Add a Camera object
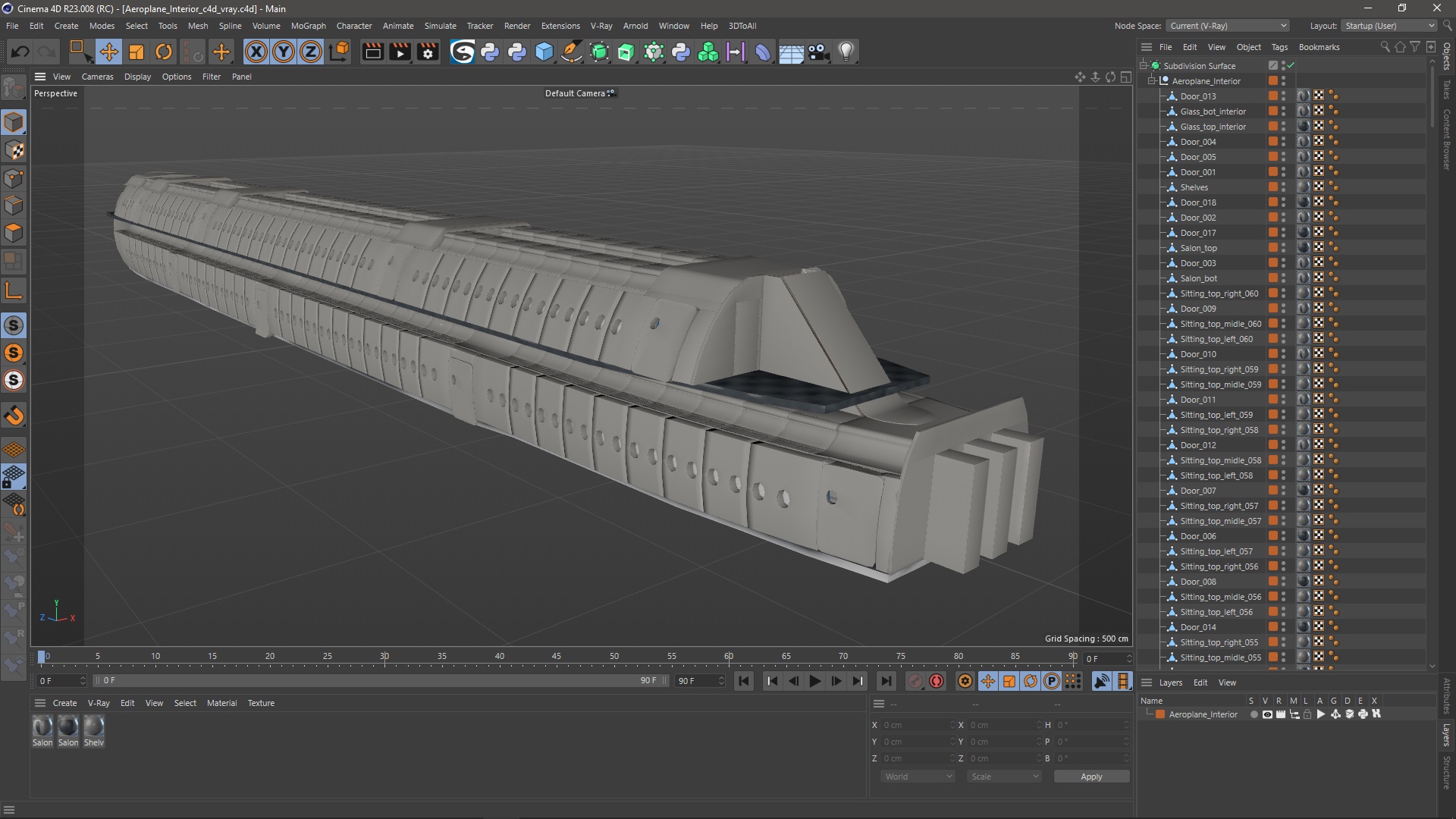Image resolution: width=1456 pixels, height=819 pixels. [x=818, y=52]
